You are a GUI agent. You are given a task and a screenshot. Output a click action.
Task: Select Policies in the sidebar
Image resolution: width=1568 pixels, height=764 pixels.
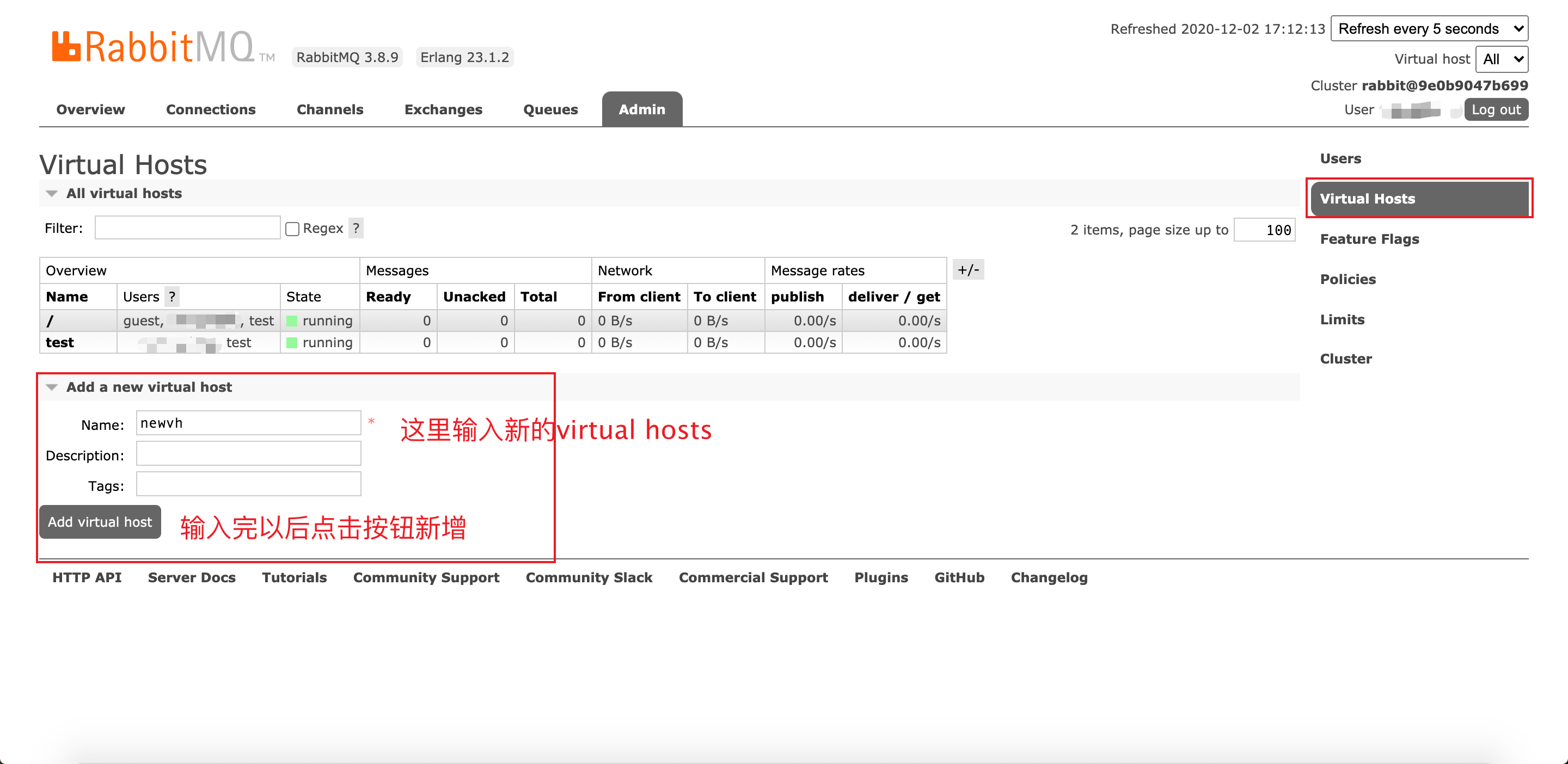pos(1347,279)
